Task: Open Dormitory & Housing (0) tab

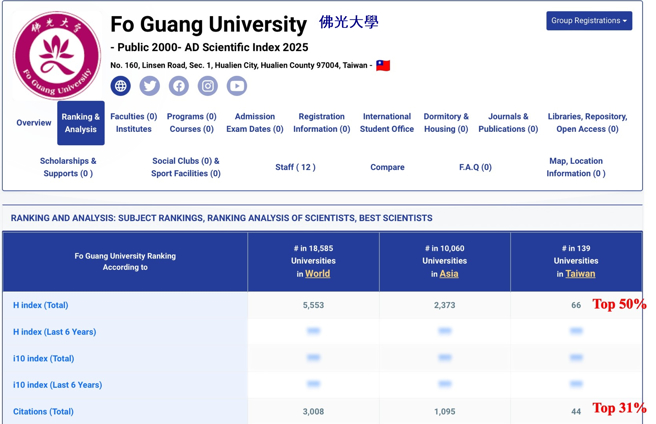Action: [446, 123]
